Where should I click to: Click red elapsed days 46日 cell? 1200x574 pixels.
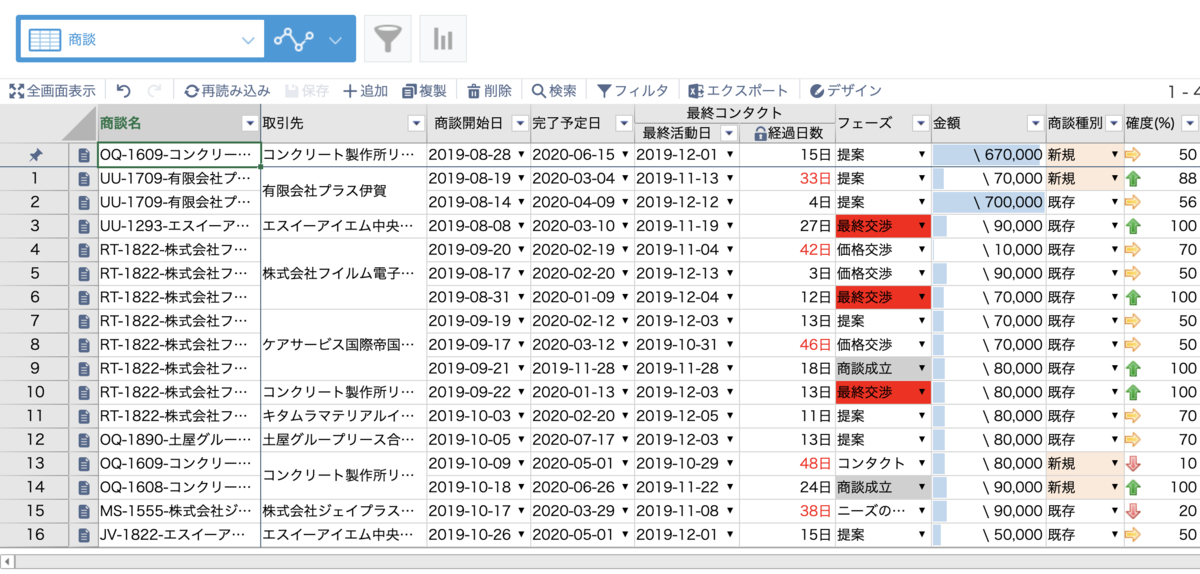pos(787,344)
